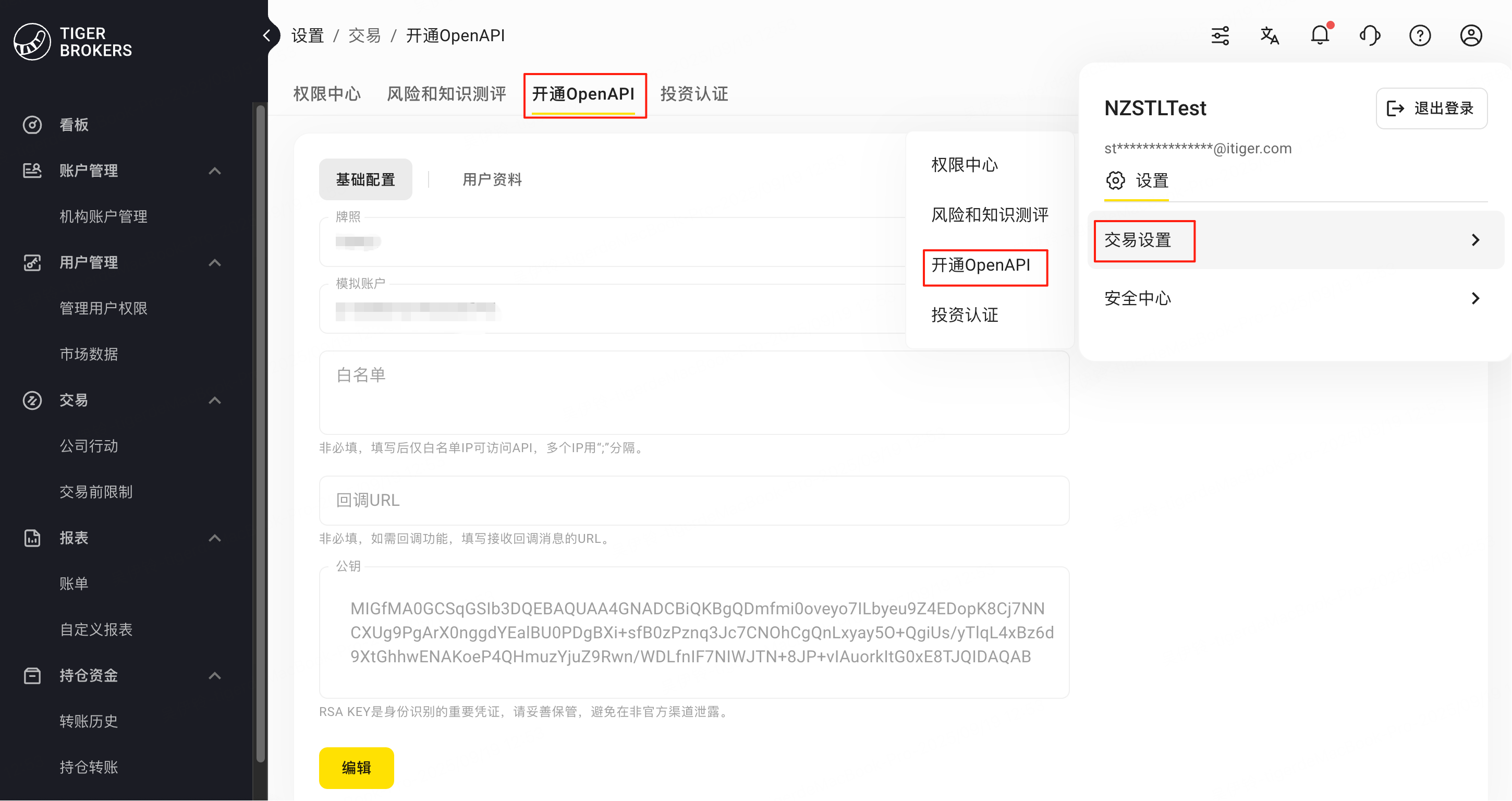
Task: Collapse the sidebar with the arrow toggle
Action: pos(266,36)
